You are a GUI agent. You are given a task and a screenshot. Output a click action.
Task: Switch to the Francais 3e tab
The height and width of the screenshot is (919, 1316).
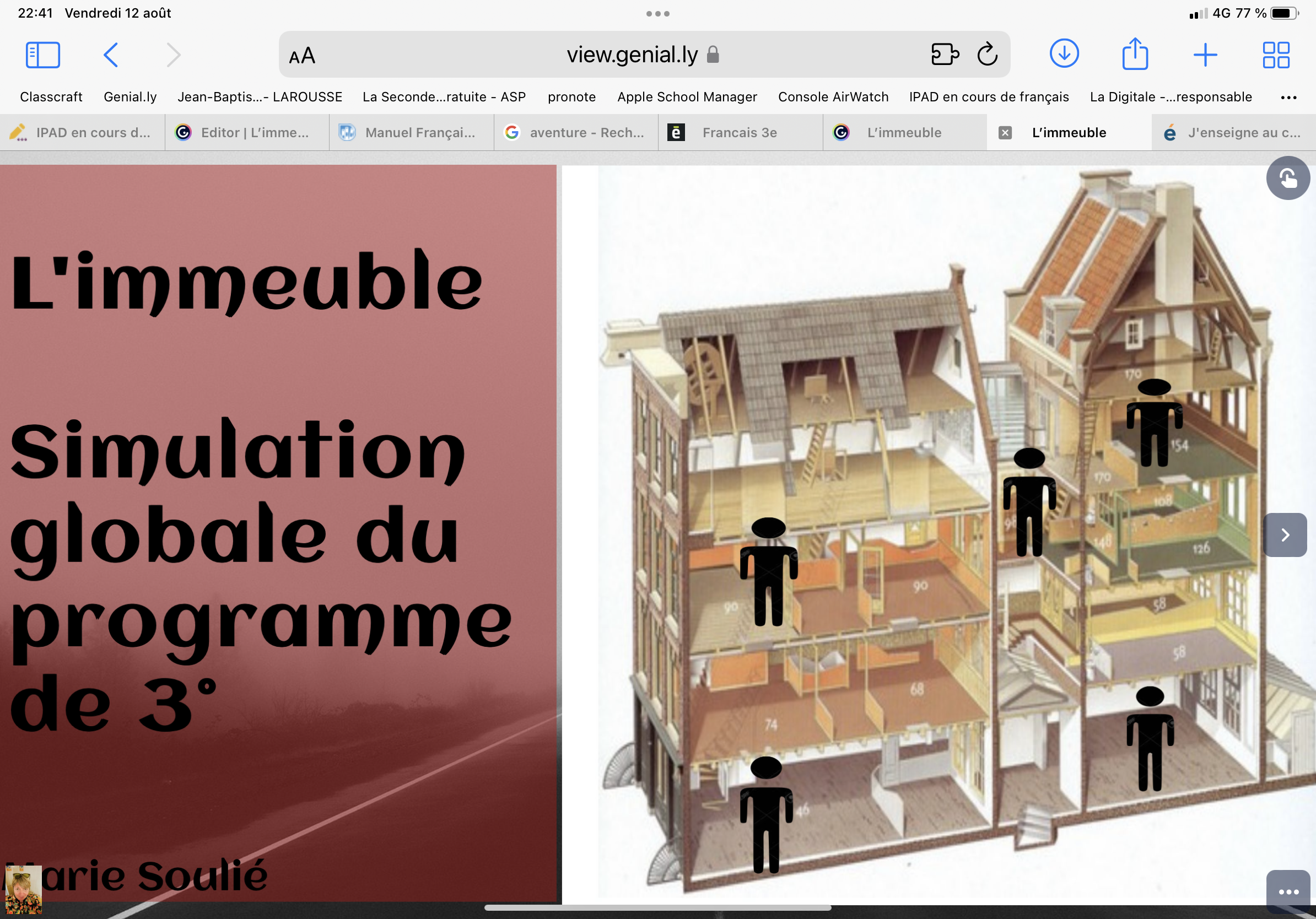[739, 133]
